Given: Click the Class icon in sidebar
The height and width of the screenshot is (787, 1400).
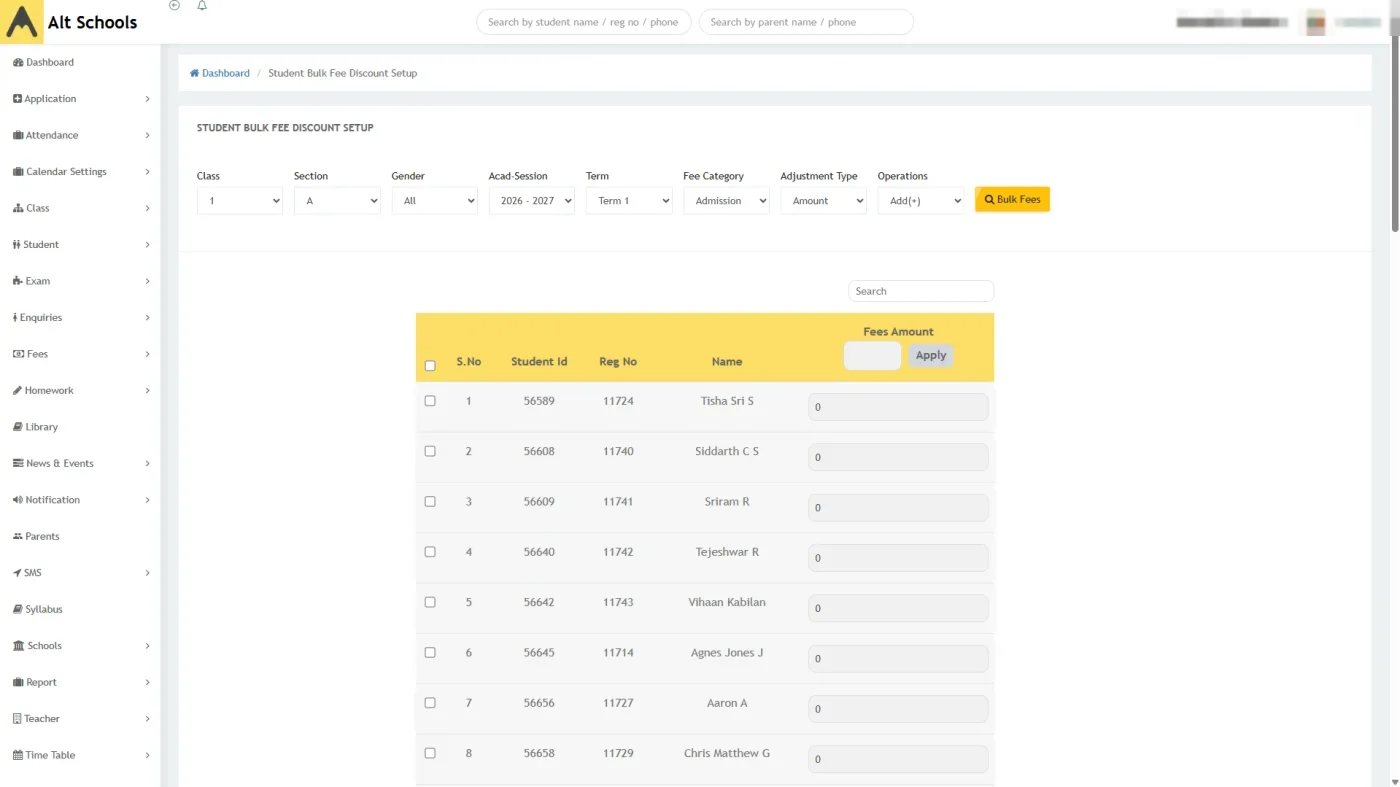Looking at the screenshot, I should (x=18, y=208).
